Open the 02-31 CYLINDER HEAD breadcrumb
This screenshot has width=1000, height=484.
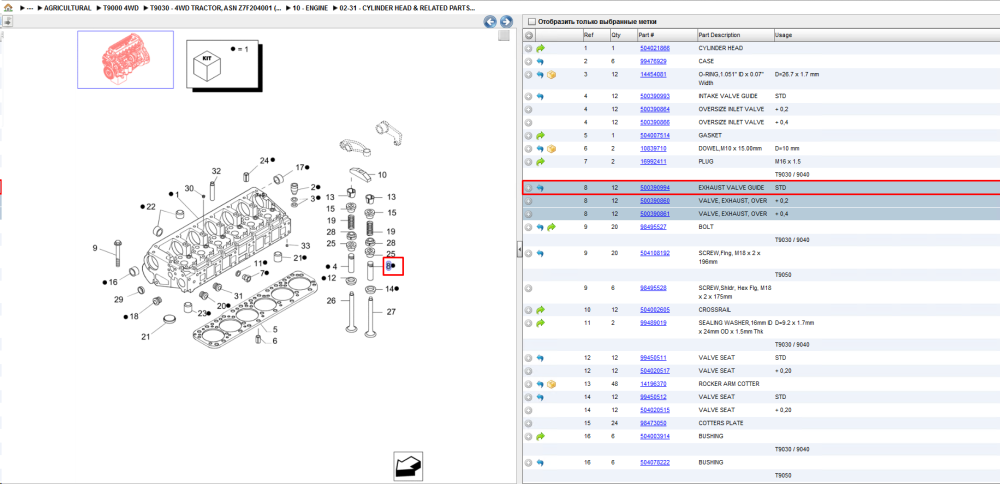[409, 8]
